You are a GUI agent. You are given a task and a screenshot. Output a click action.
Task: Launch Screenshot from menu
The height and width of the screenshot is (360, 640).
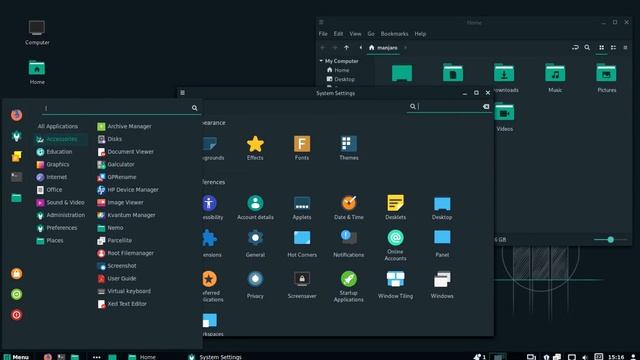click(117, 266)
